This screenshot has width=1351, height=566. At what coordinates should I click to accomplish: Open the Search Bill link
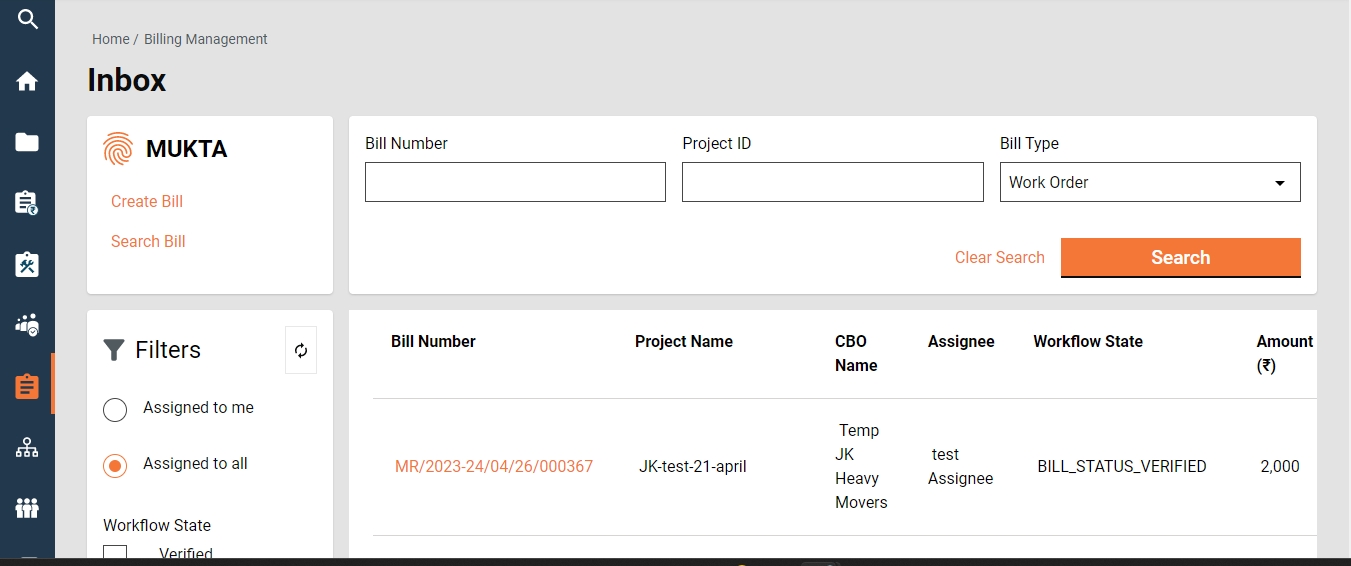pyautogui.click(x=148, y=241)
